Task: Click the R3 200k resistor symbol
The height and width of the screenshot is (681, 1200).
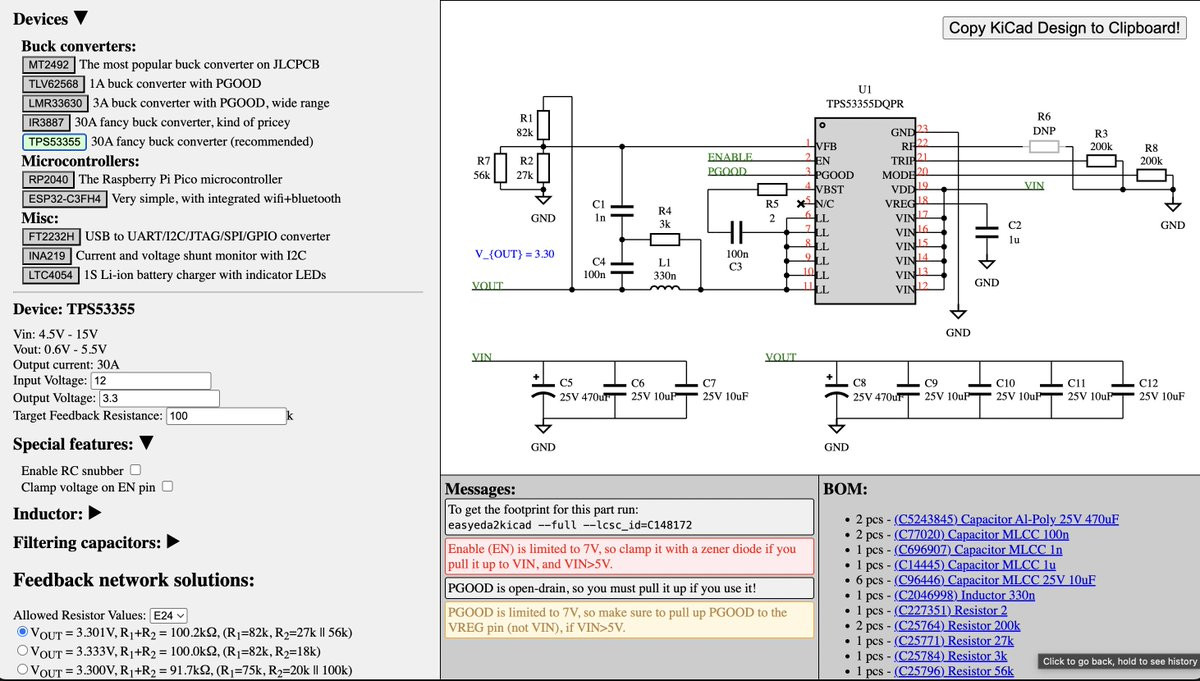Action: click(x=1102, y=160)
